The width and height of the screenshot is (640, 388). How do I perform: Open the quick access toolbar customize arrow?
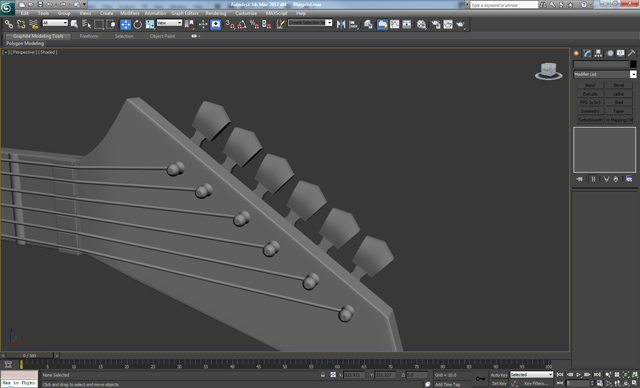[85, 4]
